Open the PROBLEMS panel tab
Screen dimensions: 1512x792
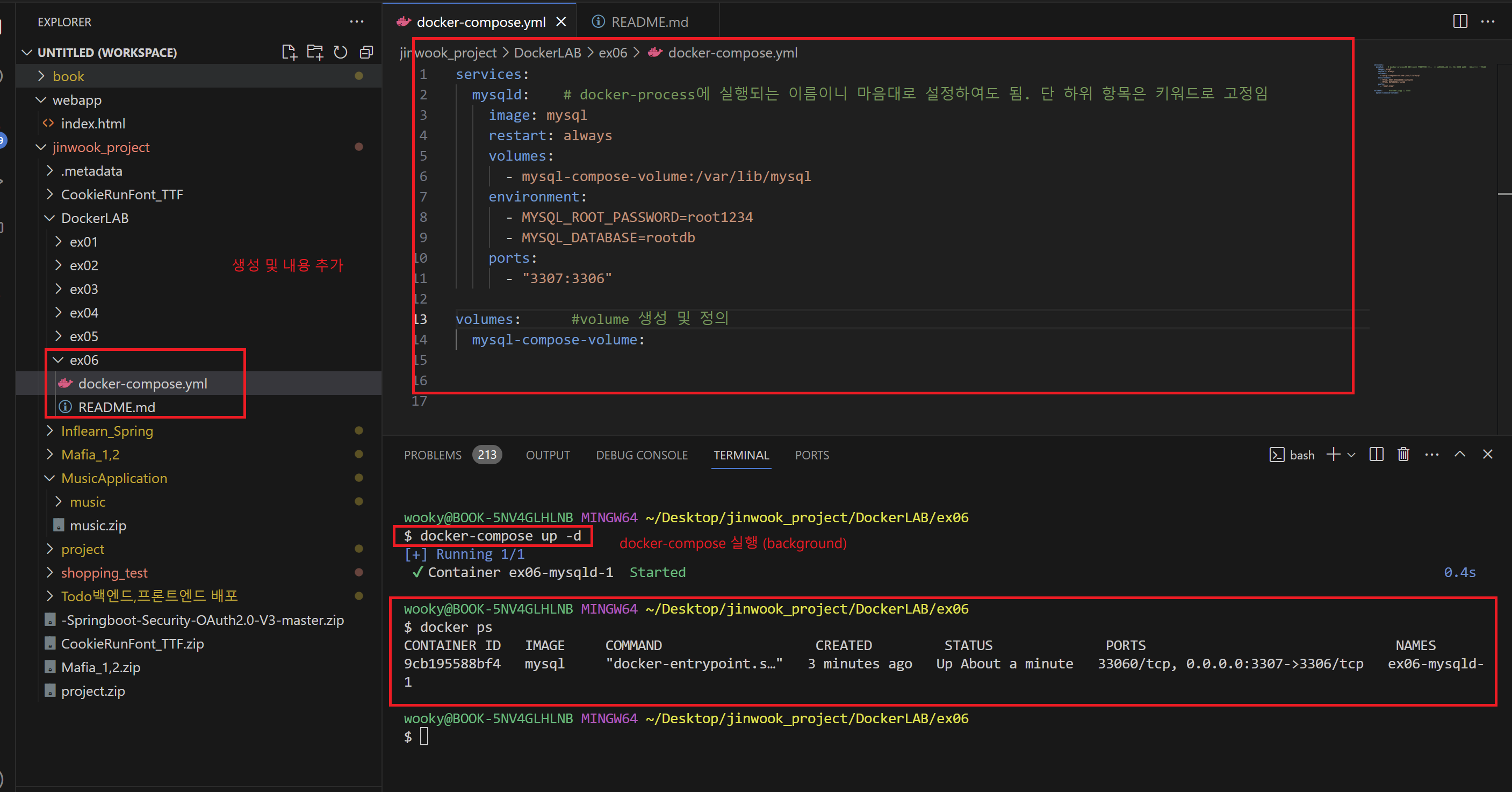pyautogui.click(x=433, y=455)
